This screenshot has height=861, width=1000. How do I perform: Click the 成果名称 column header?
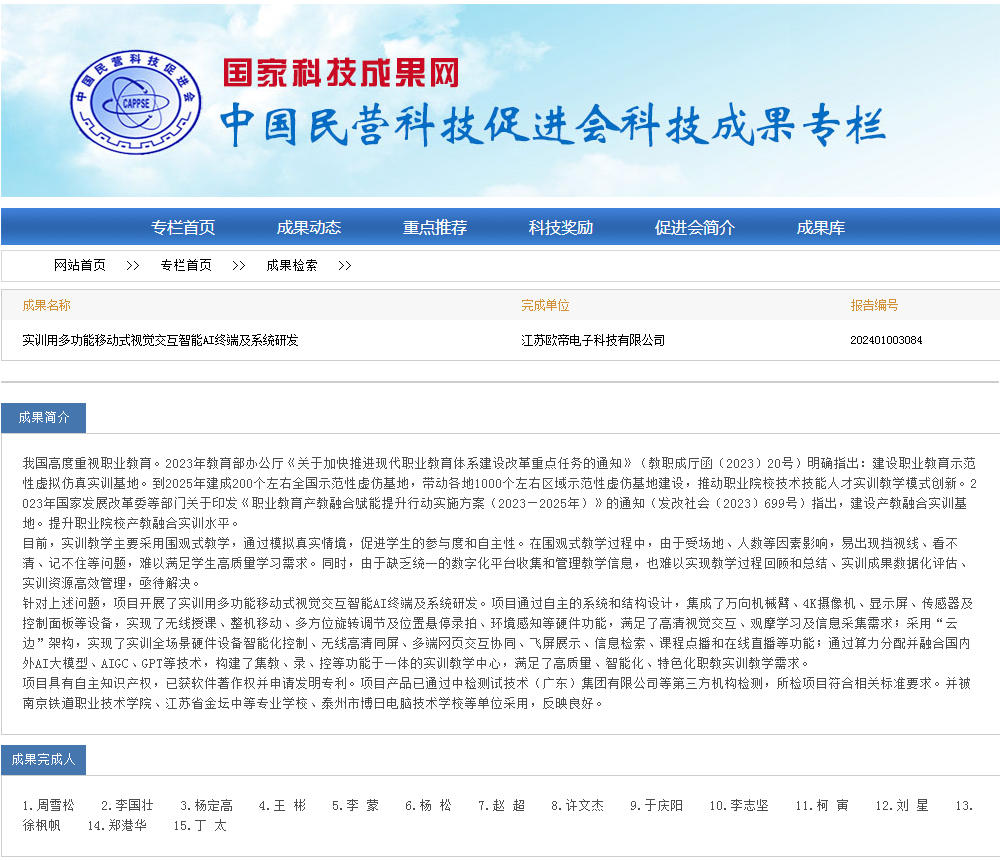point(47,305)
